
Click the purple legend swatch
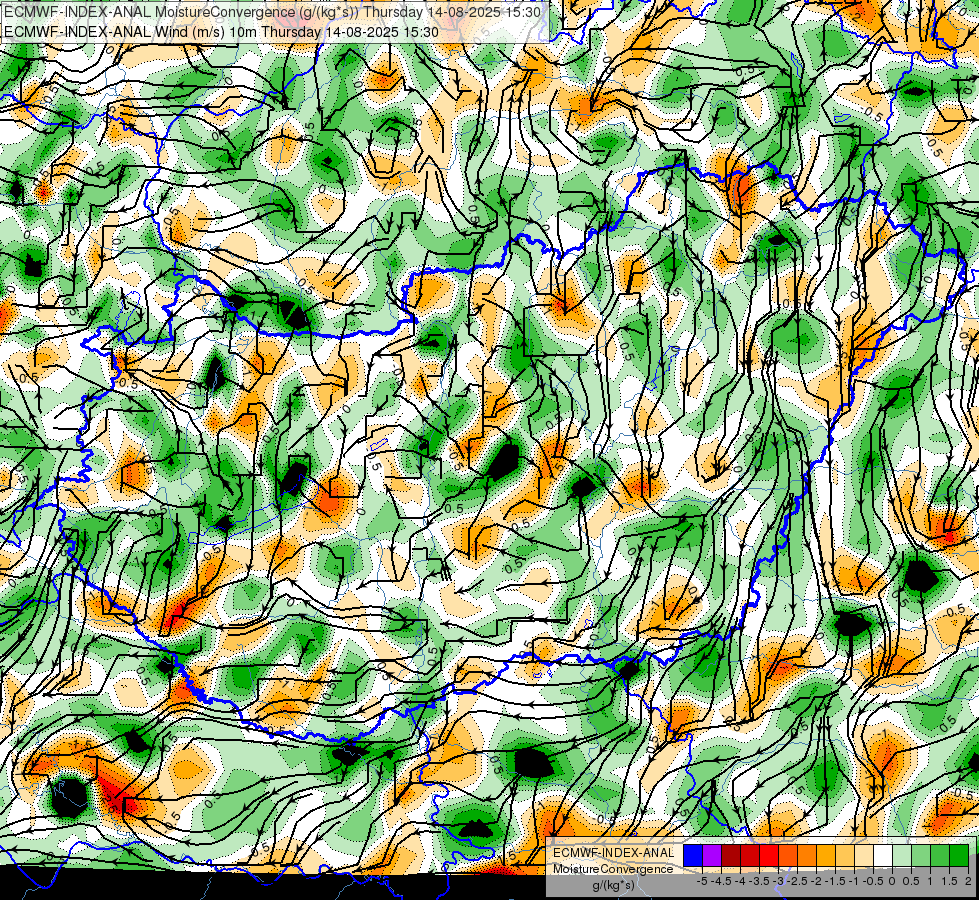point(712,856)
